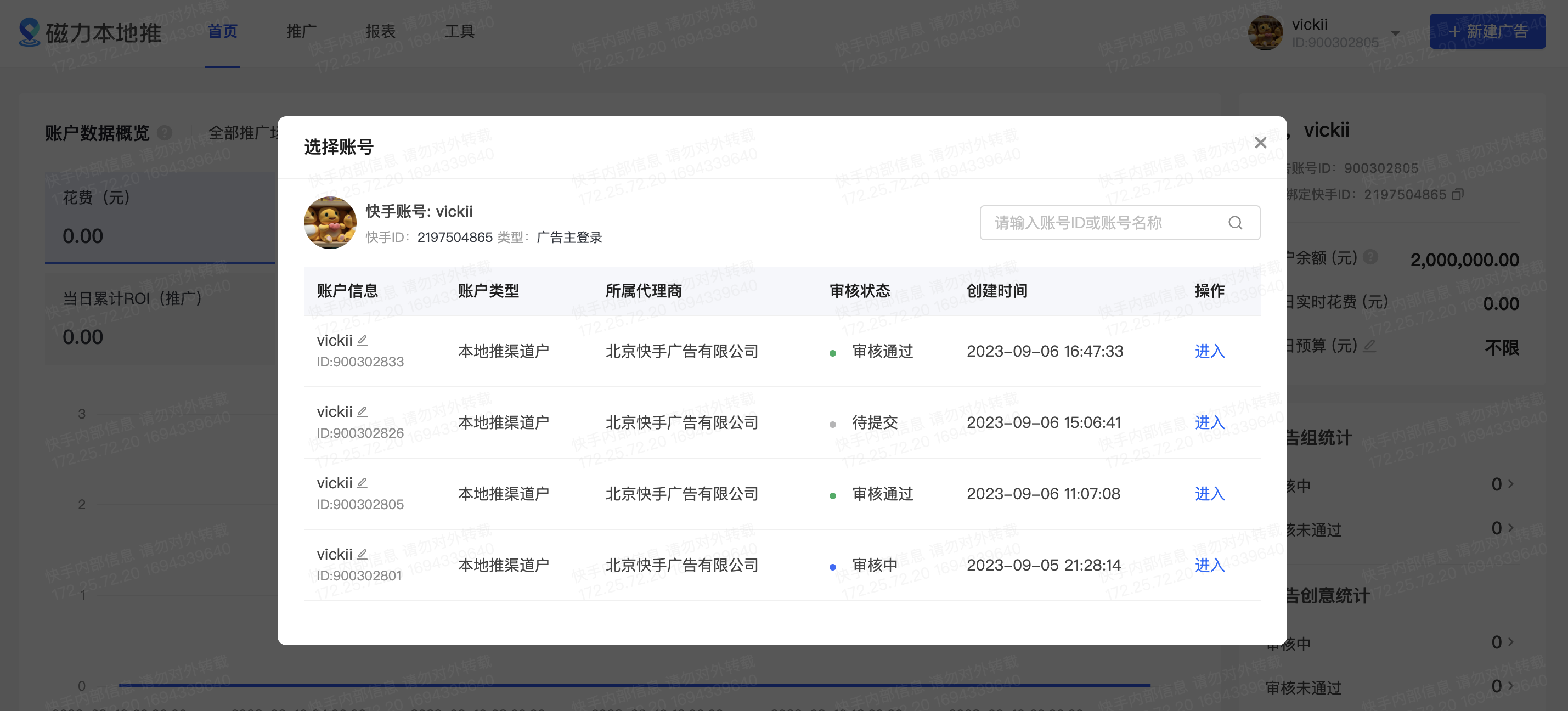The height and width of the screenshot is (711, 1568).
Task: Open the search magnifier in the account dialog
Action: [x=1236, y=223]
